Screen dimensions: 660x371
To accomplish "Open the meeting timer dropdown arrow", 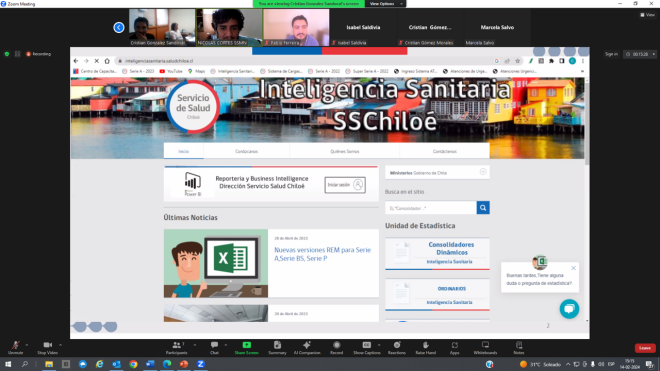I will (x=654, y=54).
